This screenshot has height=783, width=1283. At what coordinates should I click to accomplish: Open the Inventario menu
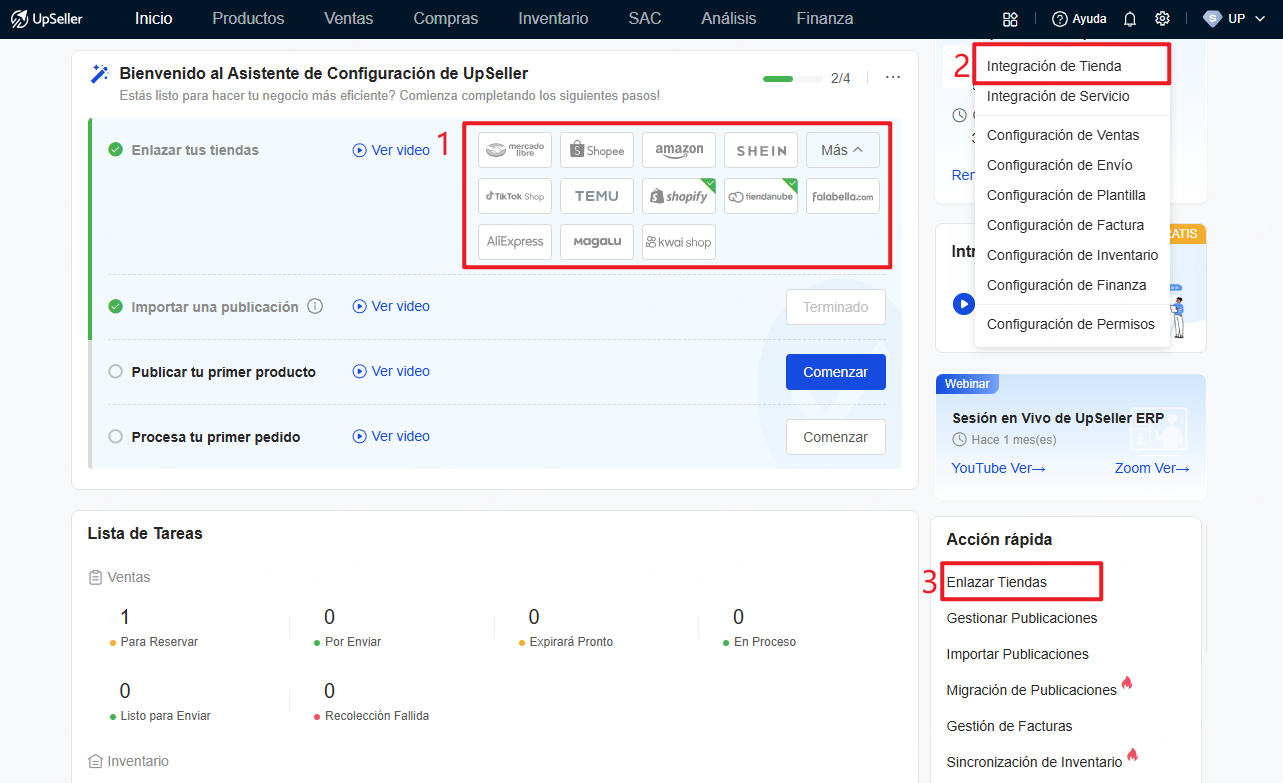point(553,18)
